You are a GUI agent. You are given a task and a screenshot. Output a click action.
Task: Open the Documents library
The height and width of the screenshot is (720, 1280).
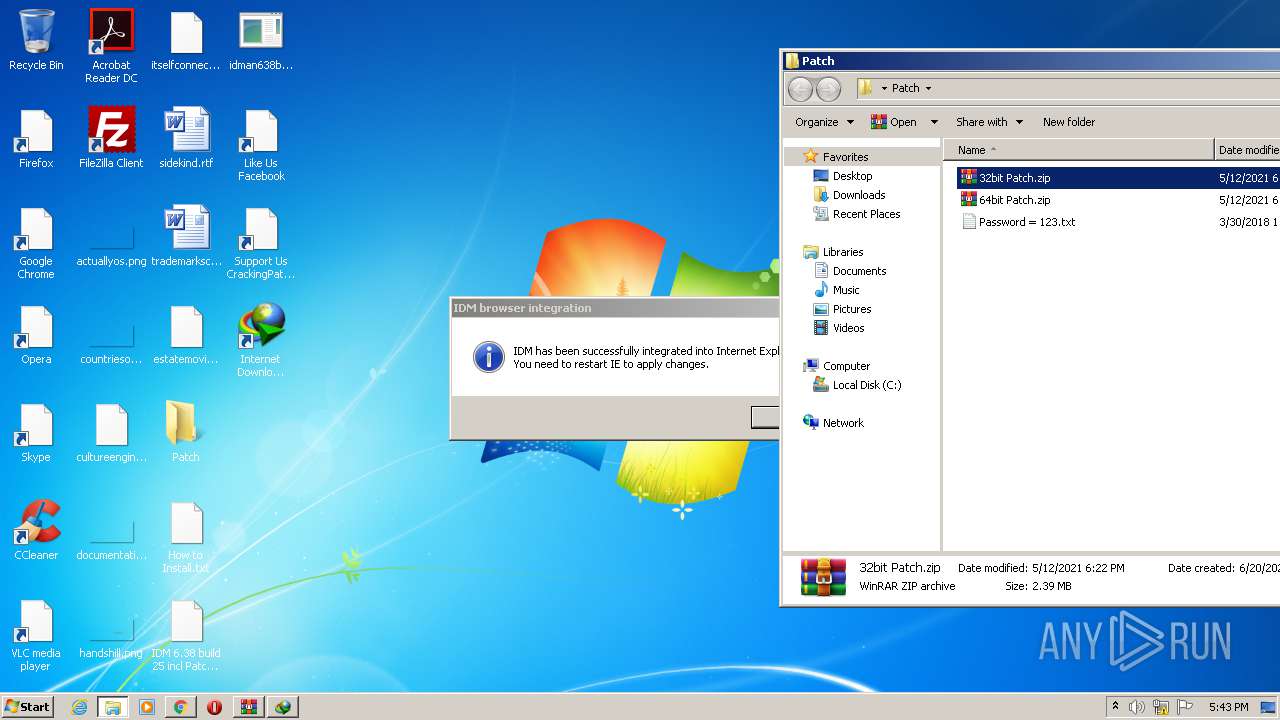click(x=859, y=271)
